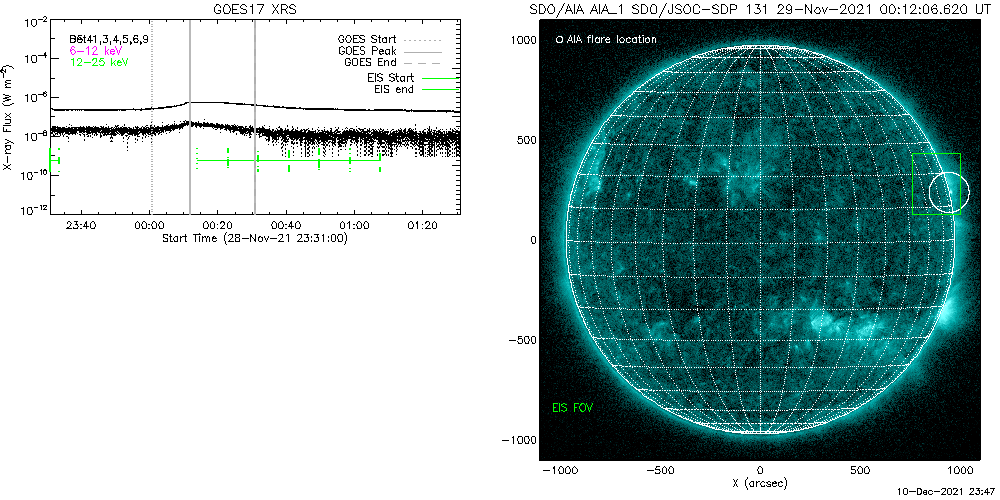Click the green EIS FOV box outline on the solar image
The image size is (1000, 500).
pyautogui.click(x=936, y=184)
